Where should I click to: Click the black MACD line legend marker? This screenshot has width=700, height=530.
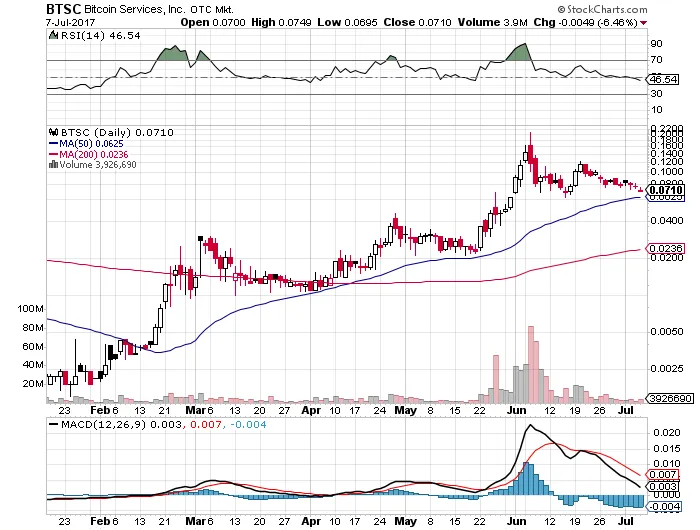54,424
